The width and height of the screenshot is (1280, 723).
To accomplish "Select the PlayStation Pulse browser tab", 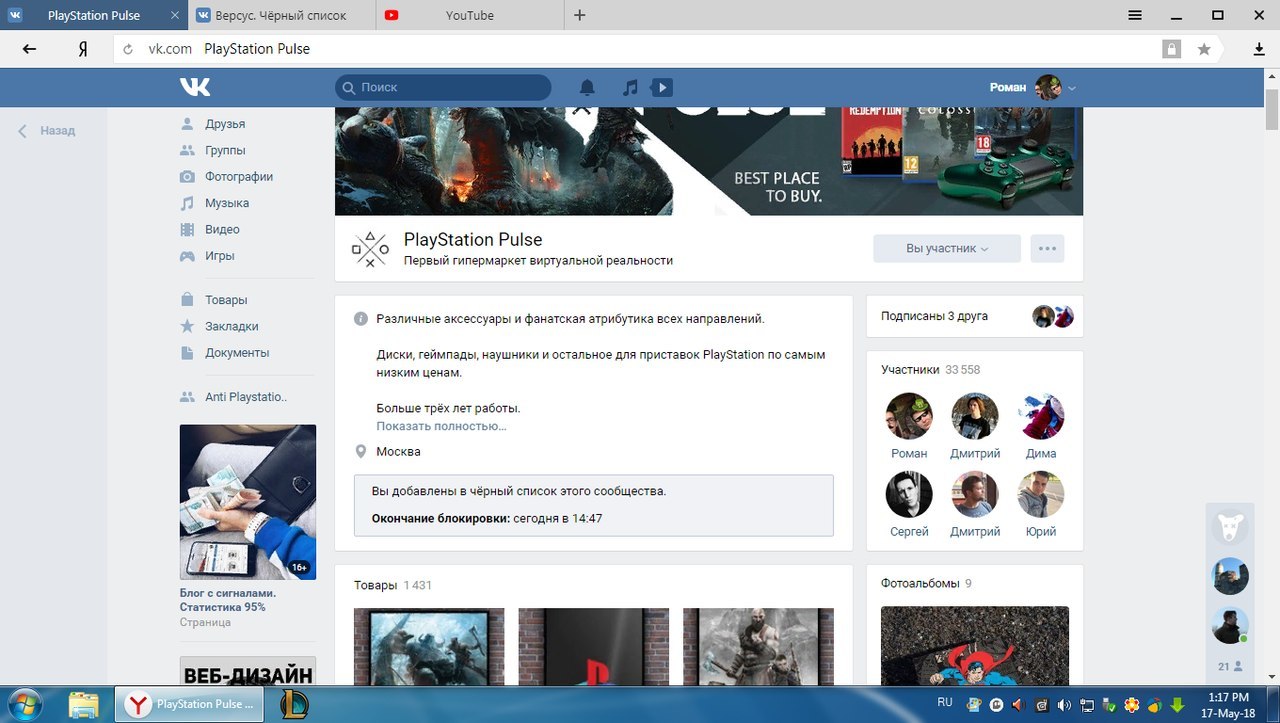I will 94,15.
